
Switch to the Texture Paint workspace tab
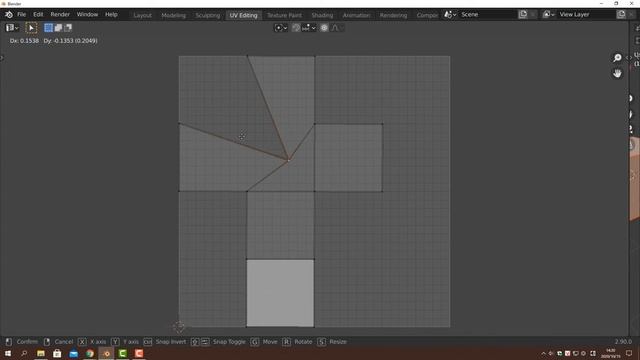[284, 15]
